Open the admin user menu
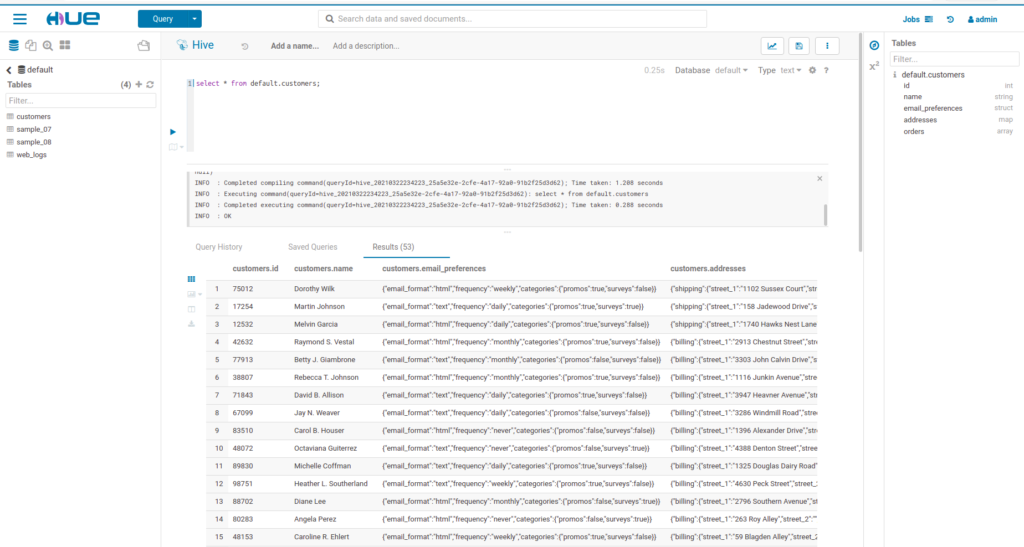 click(x=982, y=20)
